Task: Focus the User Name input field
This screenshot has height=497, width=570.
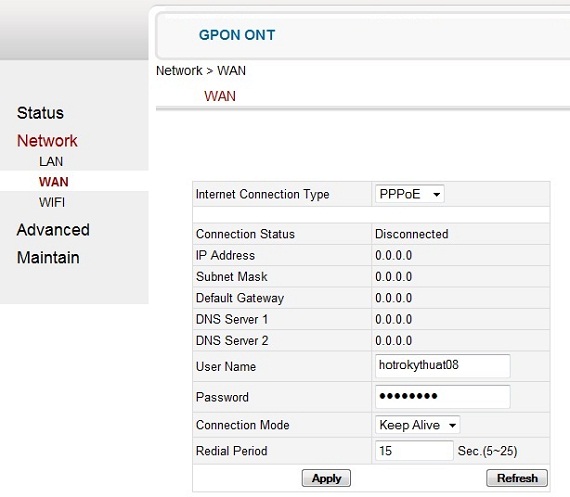Action: (x=442, y=366)
